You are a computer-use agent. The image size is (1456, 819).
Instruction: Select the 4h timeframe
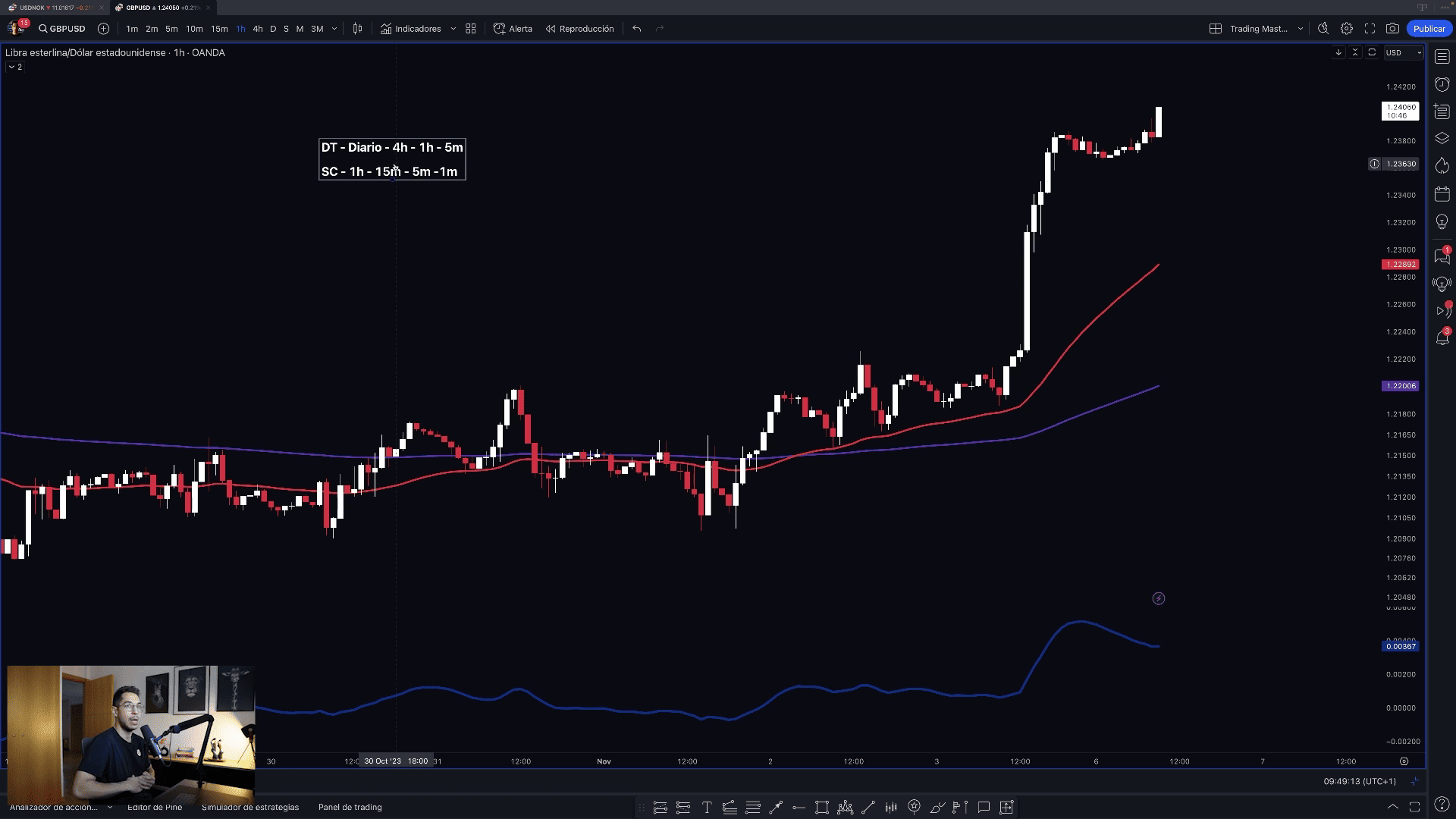tap(258, 29)
